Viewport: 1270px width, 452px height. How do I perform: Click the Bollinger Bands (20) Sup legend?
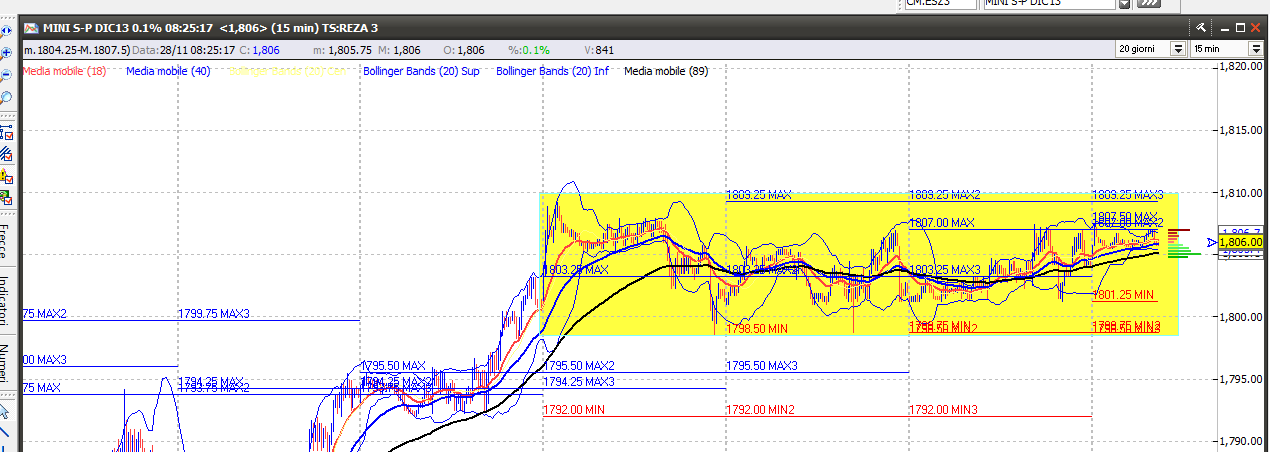(421, 71)
